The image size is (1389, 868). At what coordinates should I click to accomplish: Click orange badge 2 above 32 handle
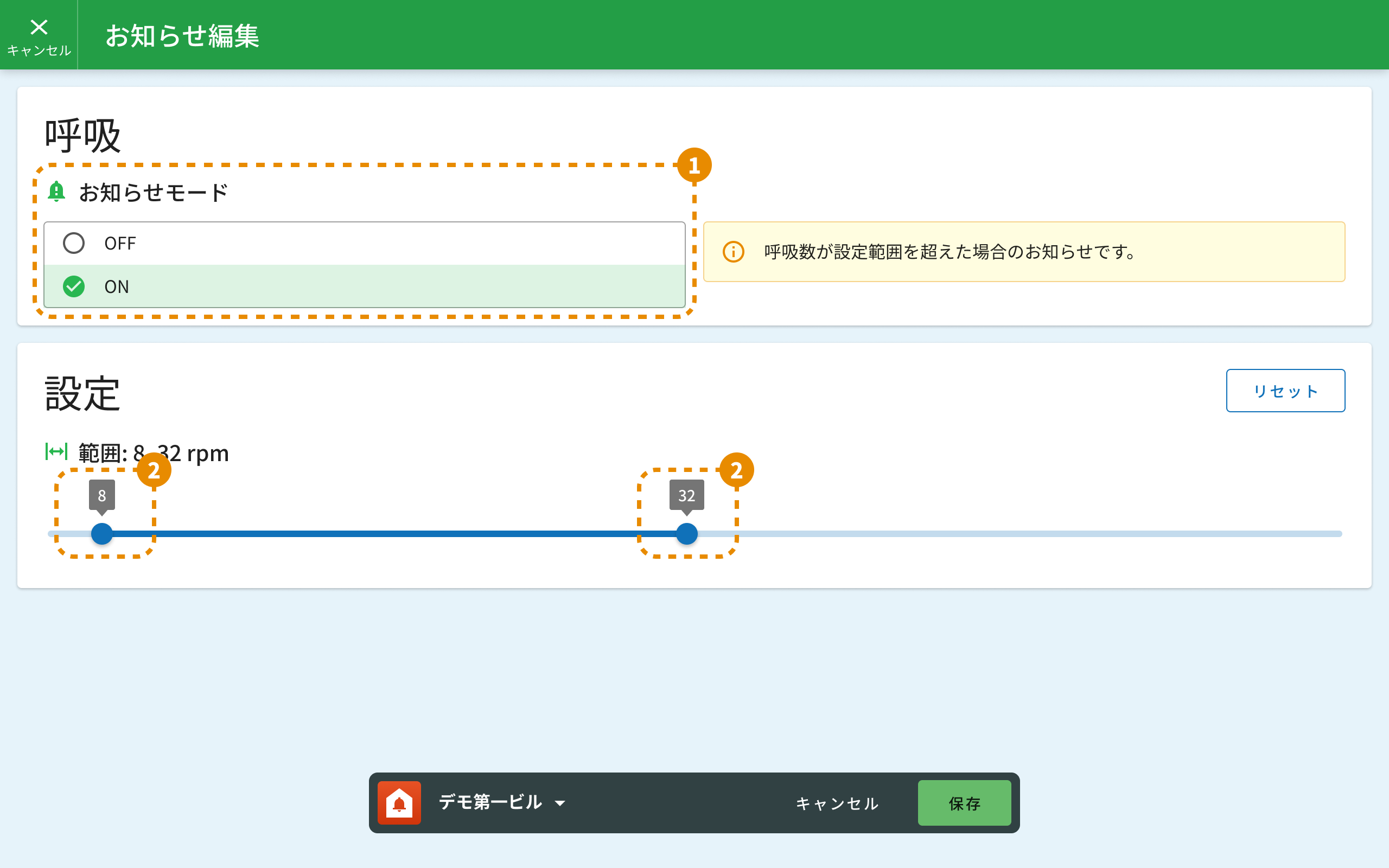[736, 470]
